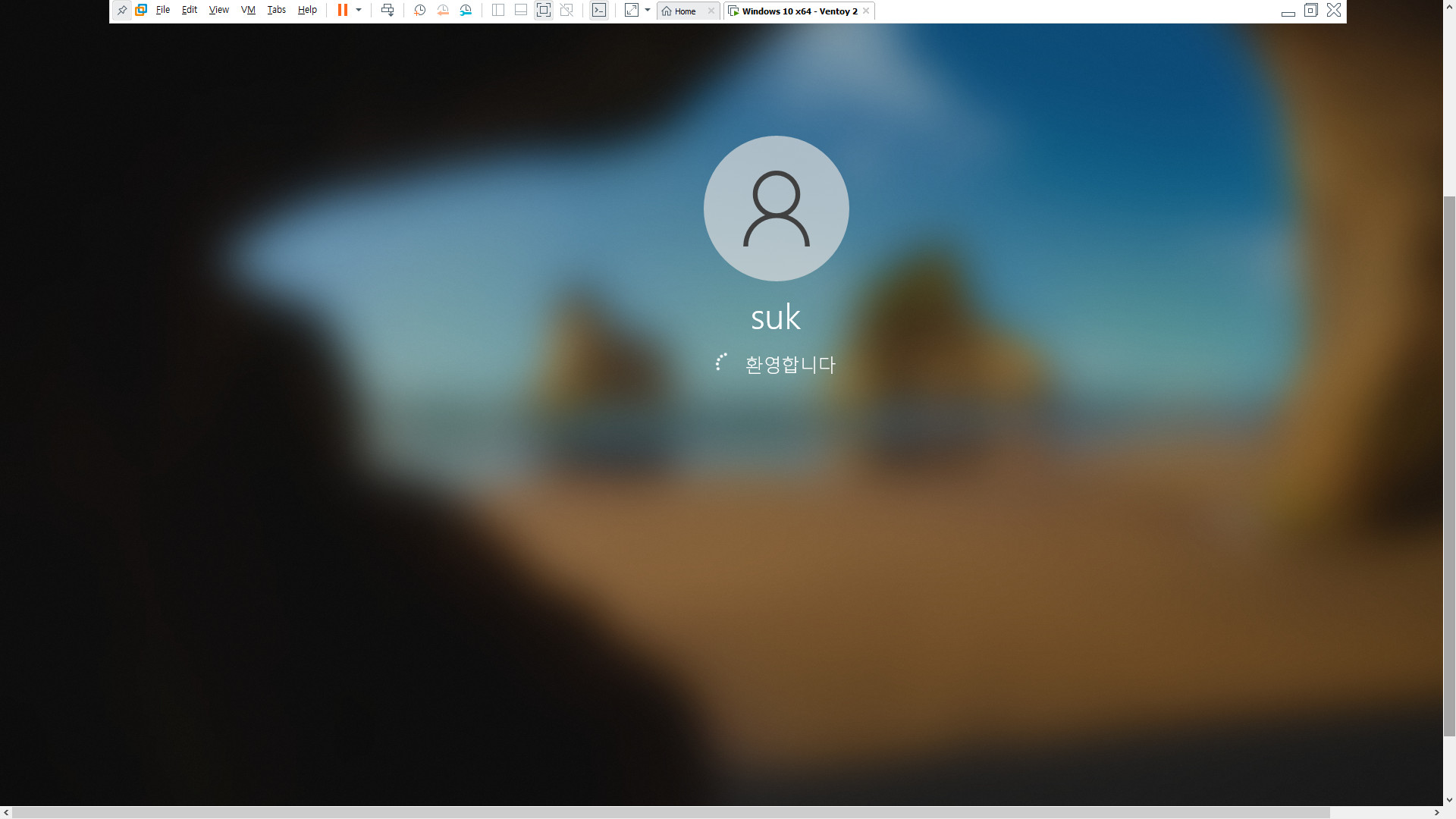This screenshot has height=819, width=1456.
Task: Open the snapshot manager
Action: [x=466, y=11]
